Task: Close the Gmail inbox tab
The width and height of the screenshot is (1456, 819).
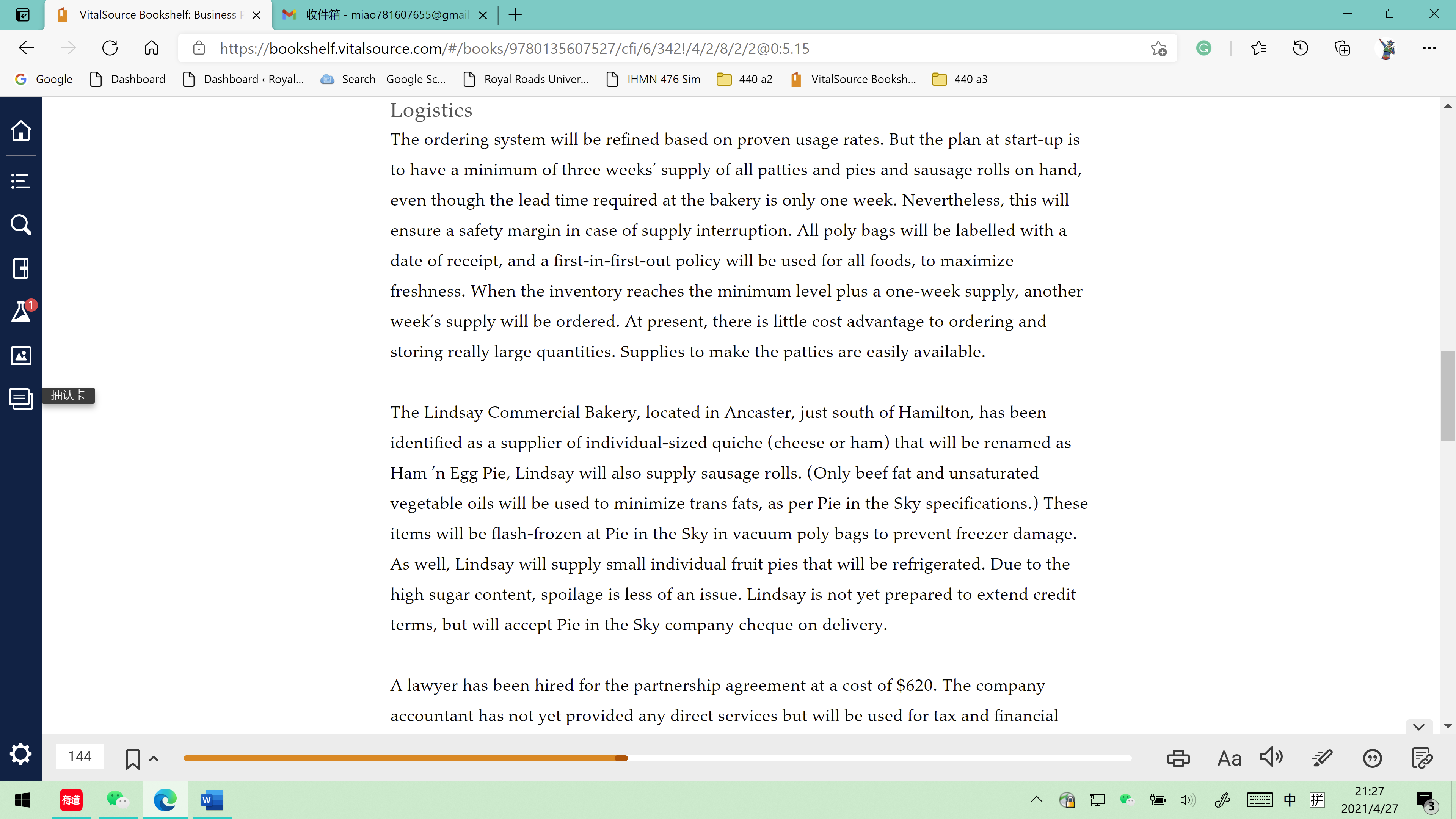Action: coord(483,15)
